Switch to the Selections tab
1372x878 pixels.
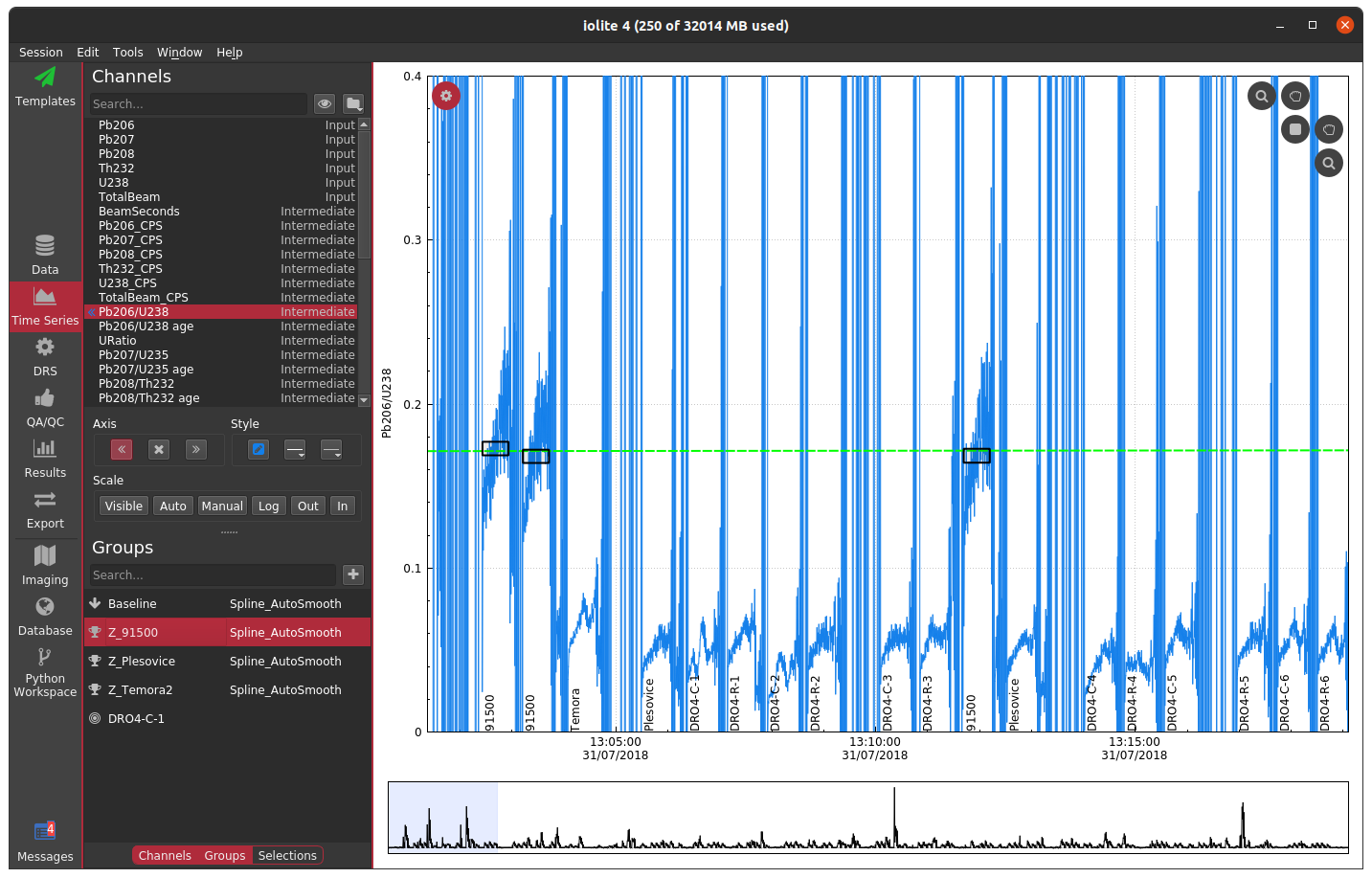(x=287, y=855)
